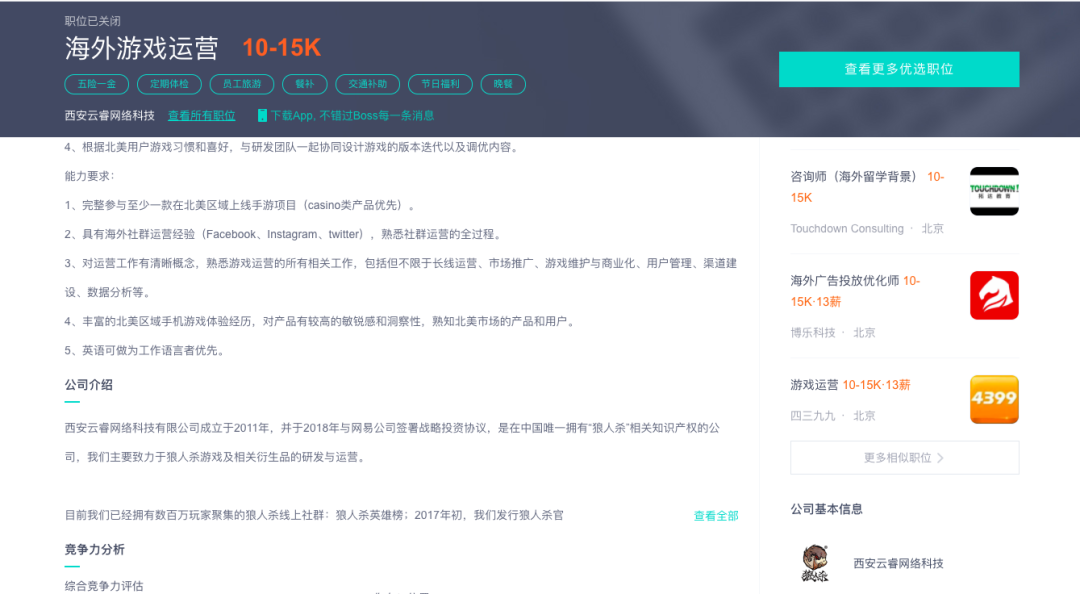Select the 餐补 benefit tag
Image resolution: width=1080 pixels, height=594 pixels.
click(x=304, y=84)
